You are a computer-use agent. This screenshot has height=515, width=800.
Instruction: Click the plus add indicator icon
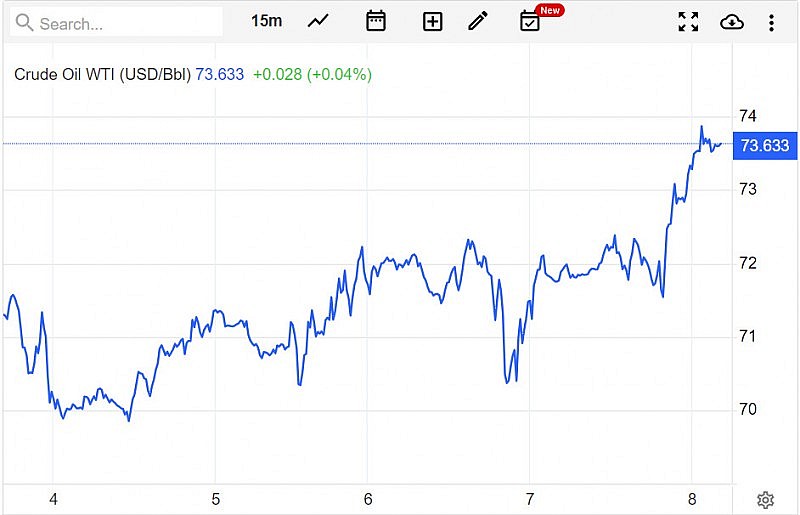432,21
